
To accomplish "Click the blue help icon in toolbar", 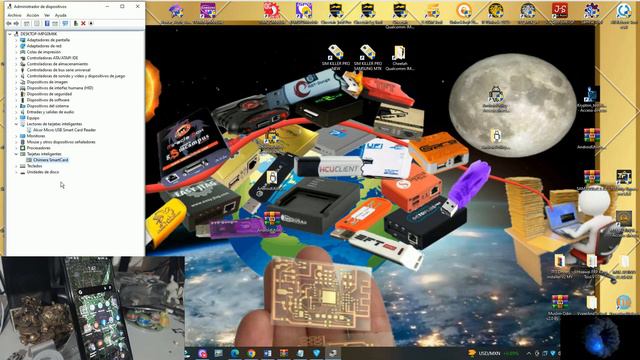I will point(47,24).
